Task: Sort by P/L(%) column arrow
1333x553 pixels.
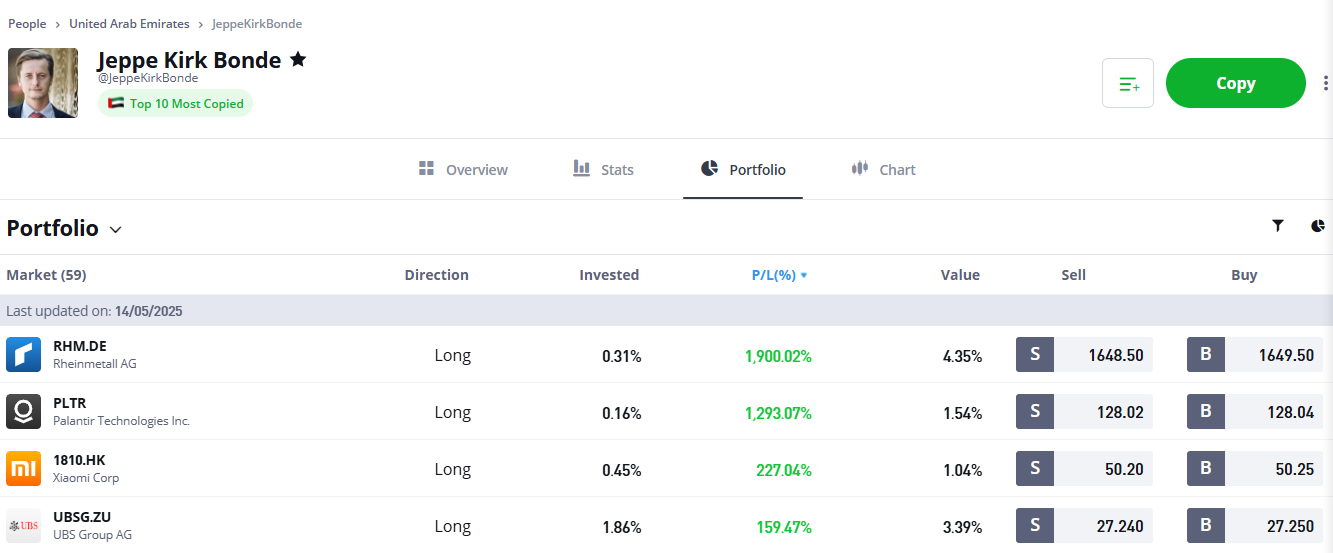Action: pyautogui.click(x=804, y=275)
